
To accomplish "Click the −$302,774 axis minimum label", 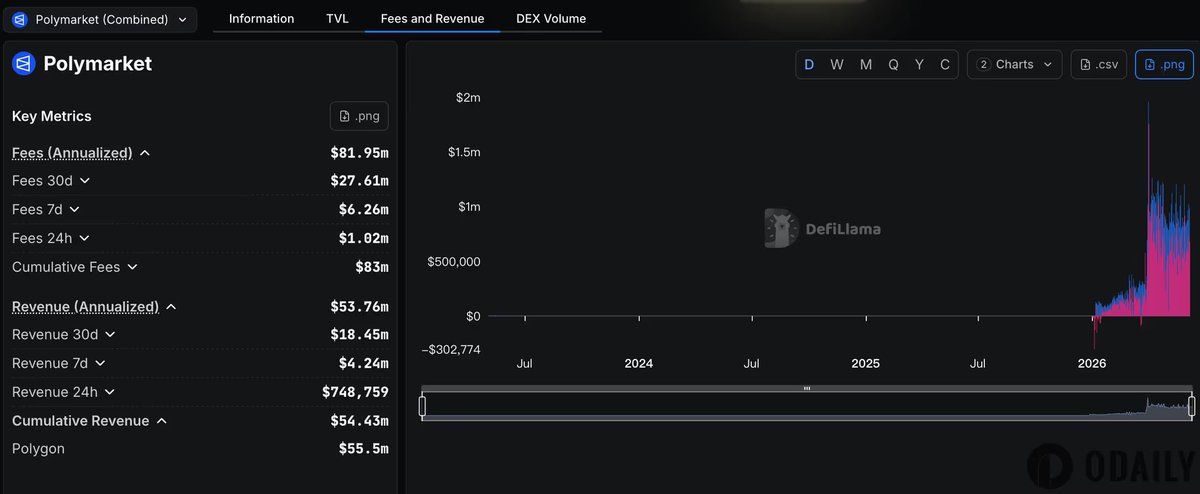I will pos(451,349).
